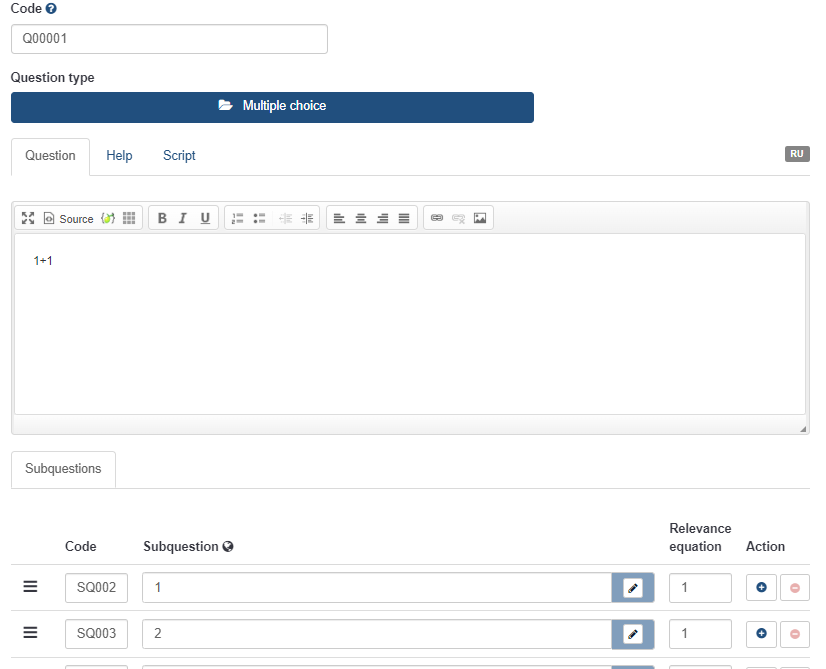
Task: Insert an image into the question
Action: click(480, 218)
